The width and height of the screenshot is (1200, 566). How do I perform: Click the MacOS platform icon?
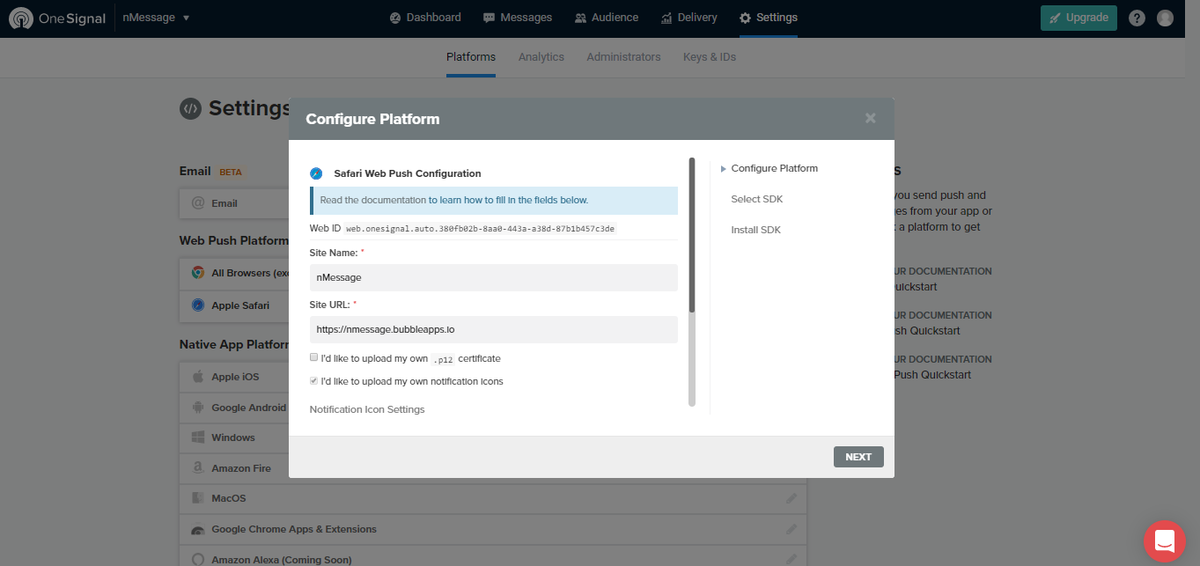click(198, 498)
